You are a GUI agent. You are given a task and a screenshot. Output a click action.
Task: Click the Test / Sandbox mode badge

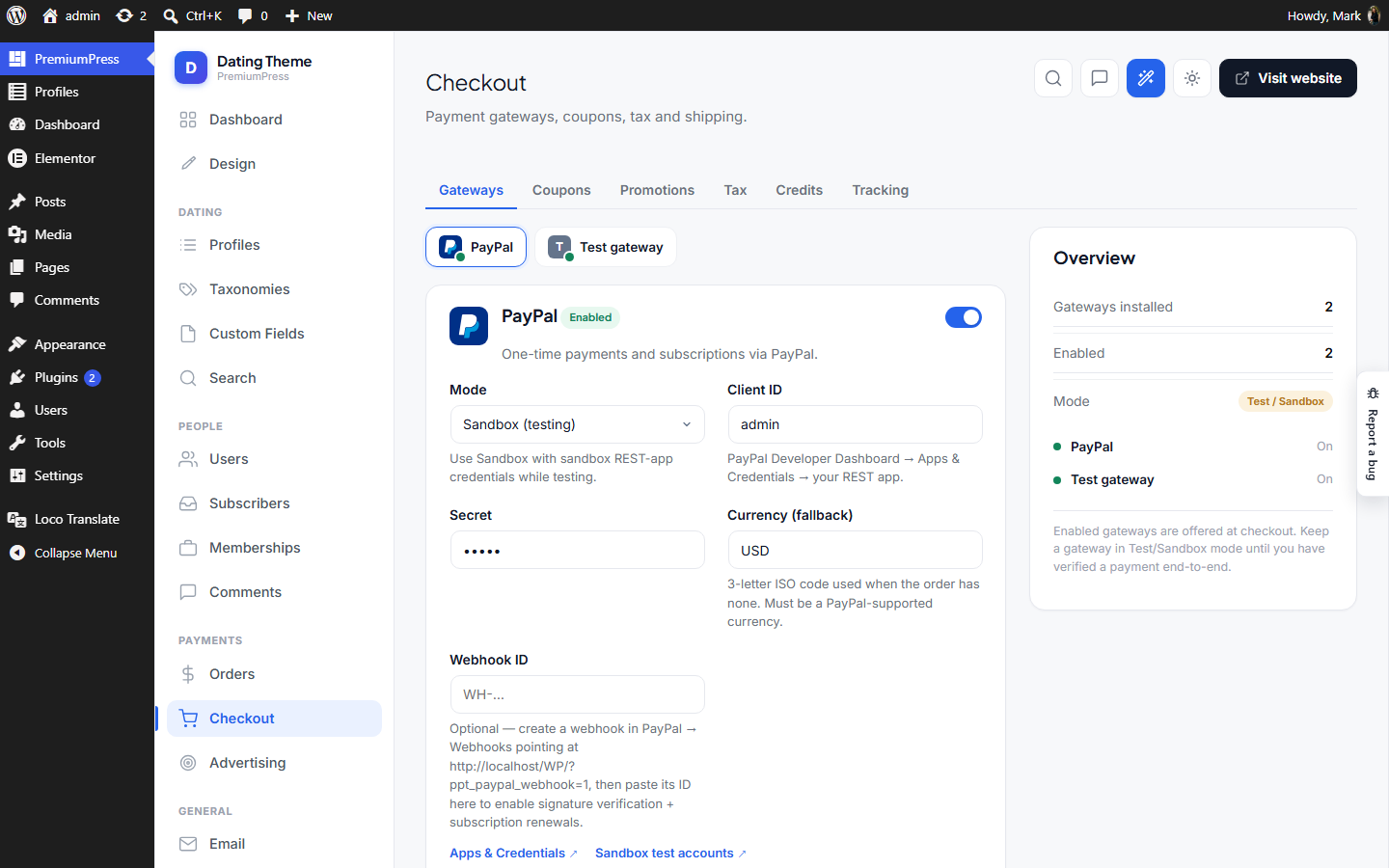click(x=1285, y=401)
